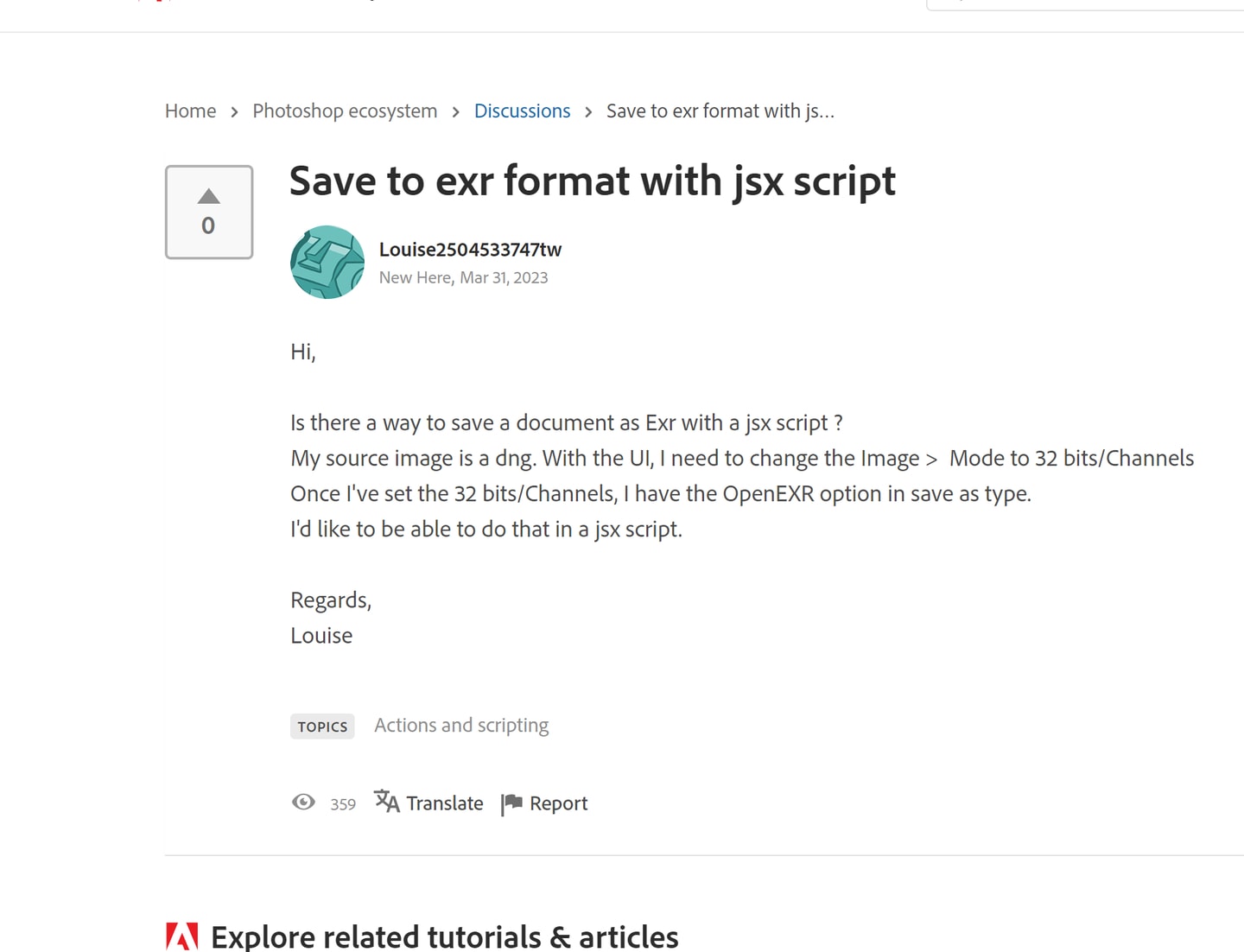Image resolution: width=1244 pixels, height=952 pixels.
Task: Open Louise's teal profile avatar
Action: click(x=327, y=263)
